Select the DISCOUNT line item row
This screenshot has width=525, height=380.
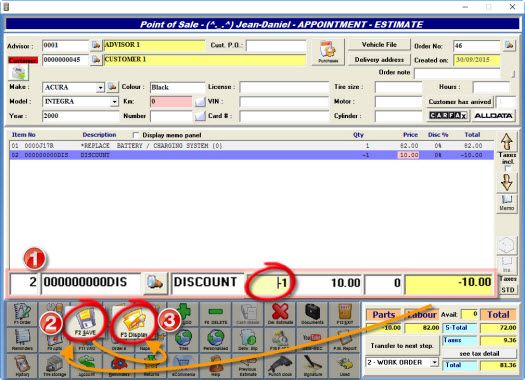coord(251,155)
